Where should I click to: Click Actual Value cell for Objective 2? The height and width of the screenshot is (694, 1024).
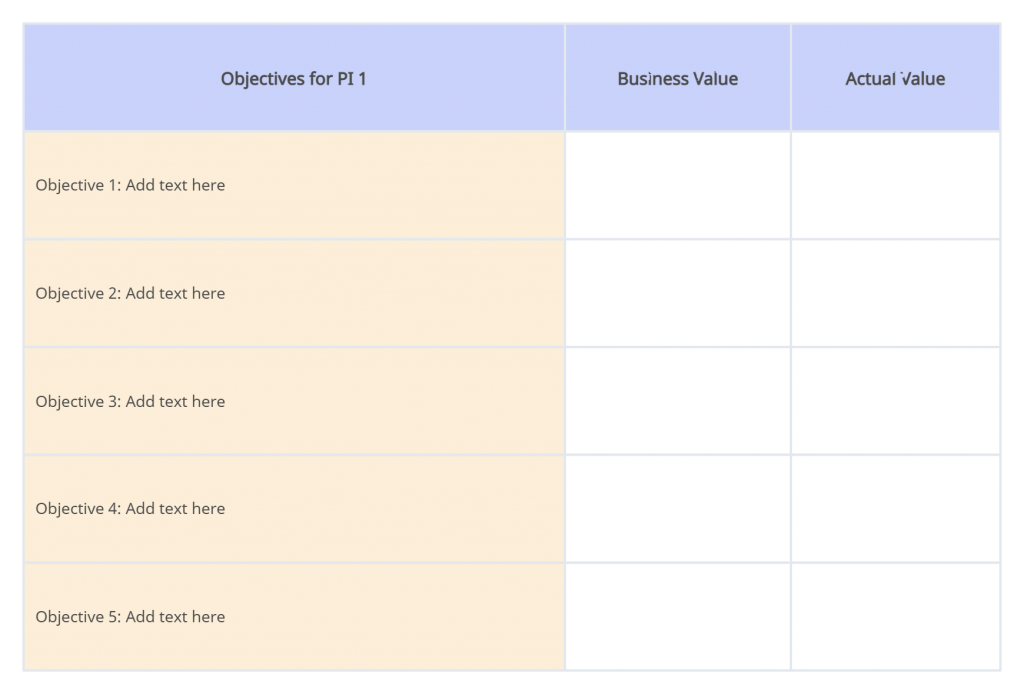pos(895,293)
